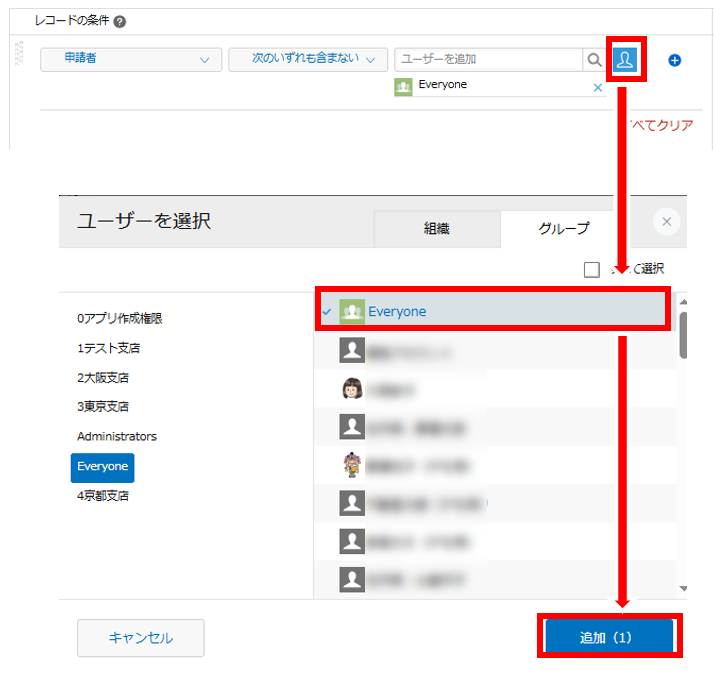Close the user selection dialog
This screenshot has width=714, height=679.
[x=667, y=222]
